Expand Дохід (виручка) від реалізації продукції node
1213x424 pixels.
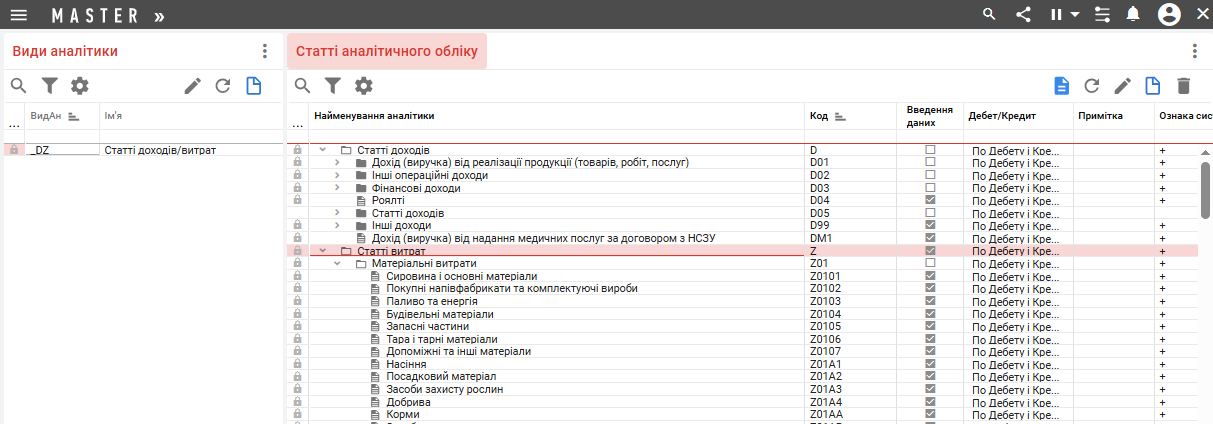pyautogui.click(x=338, y=162)
